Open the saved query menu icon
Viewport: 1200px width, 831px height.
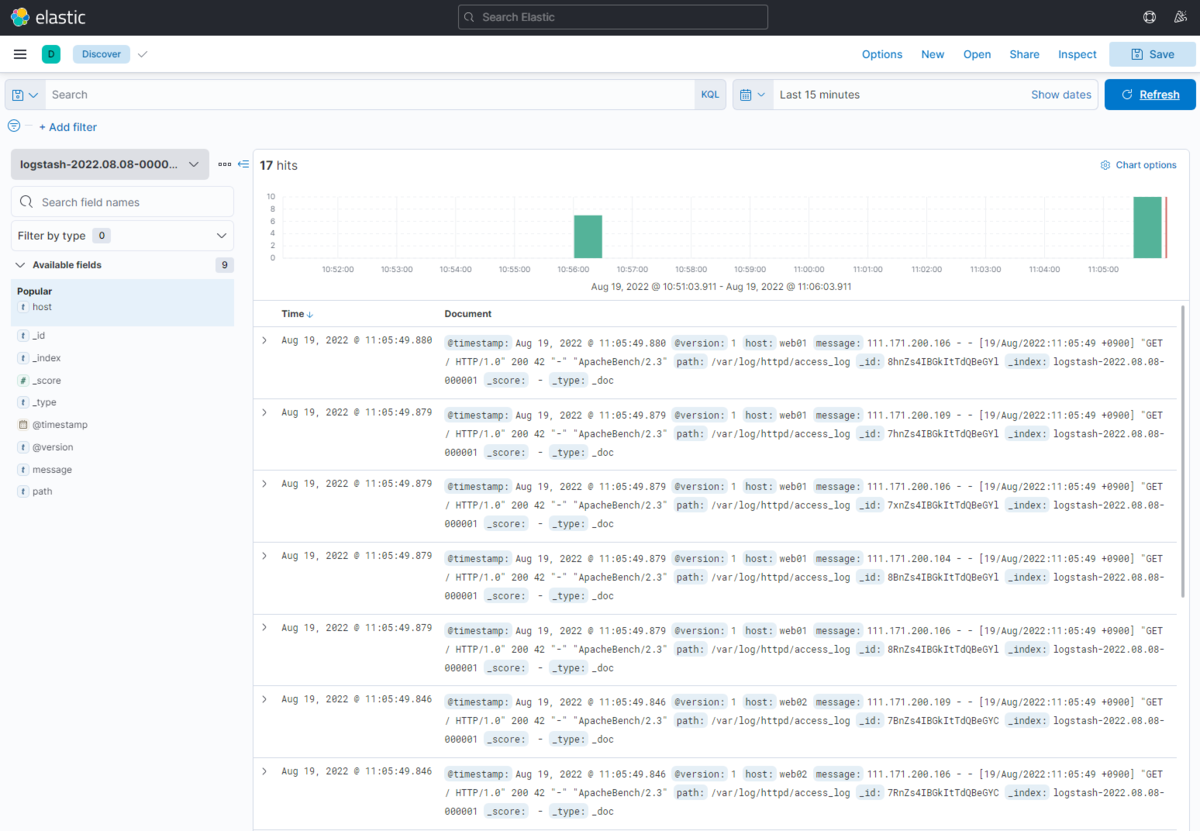(x=25, y=94)
